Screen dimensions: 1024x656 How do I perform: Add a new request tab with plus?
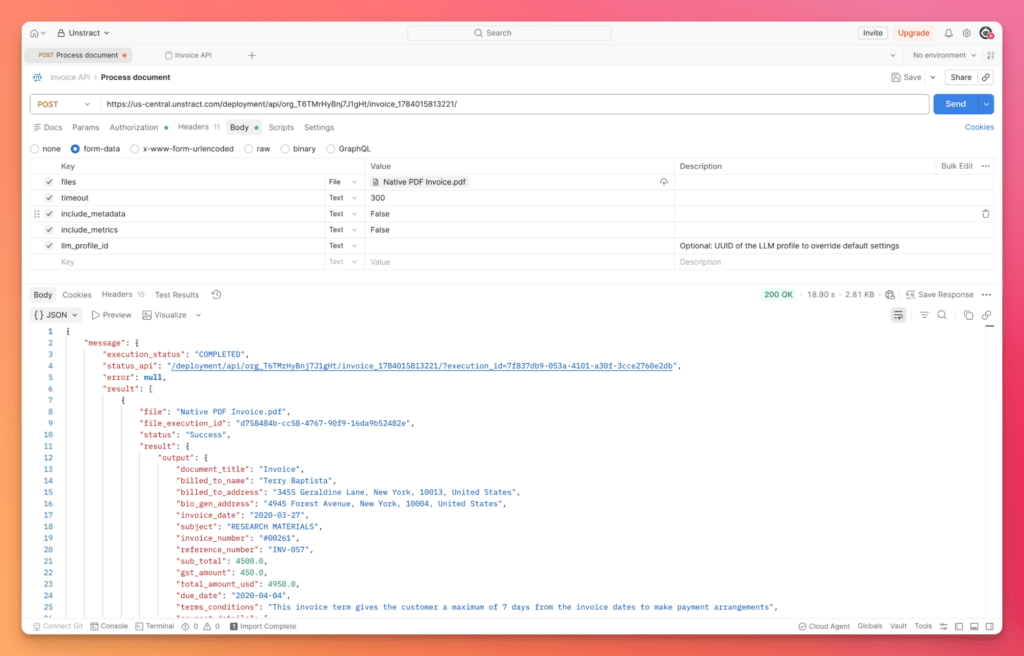click(251, 56)
